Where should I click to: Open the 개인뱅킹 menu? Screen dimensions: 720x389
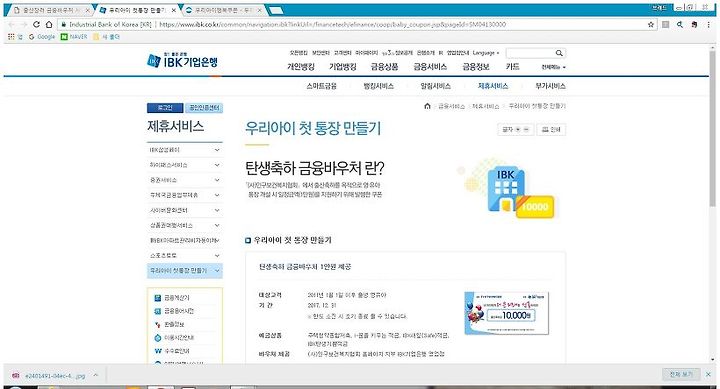[x=301, y=67]
